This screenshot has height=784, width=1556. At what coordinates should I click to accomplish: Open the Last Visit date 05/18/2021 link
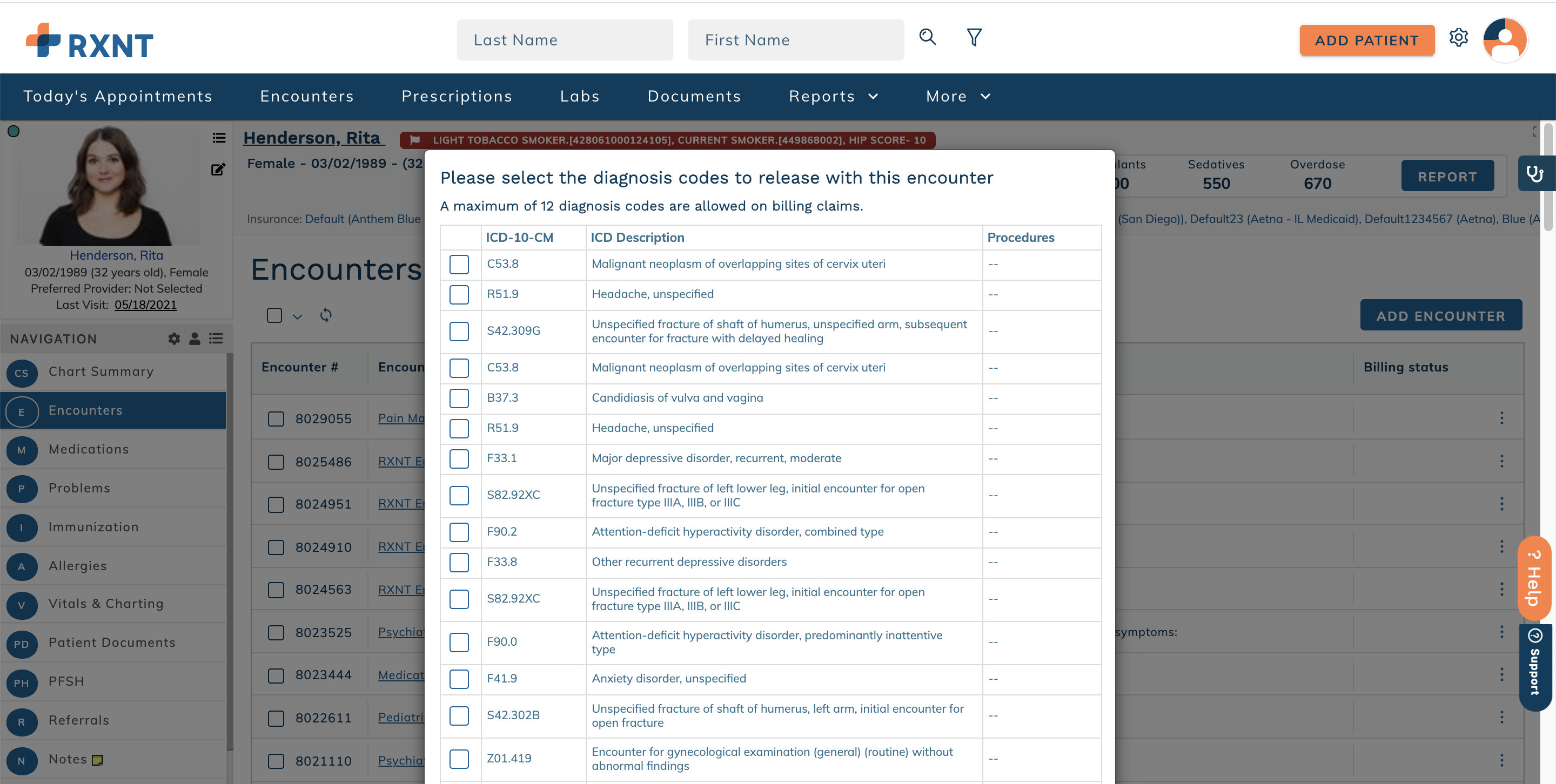point(145,305)
